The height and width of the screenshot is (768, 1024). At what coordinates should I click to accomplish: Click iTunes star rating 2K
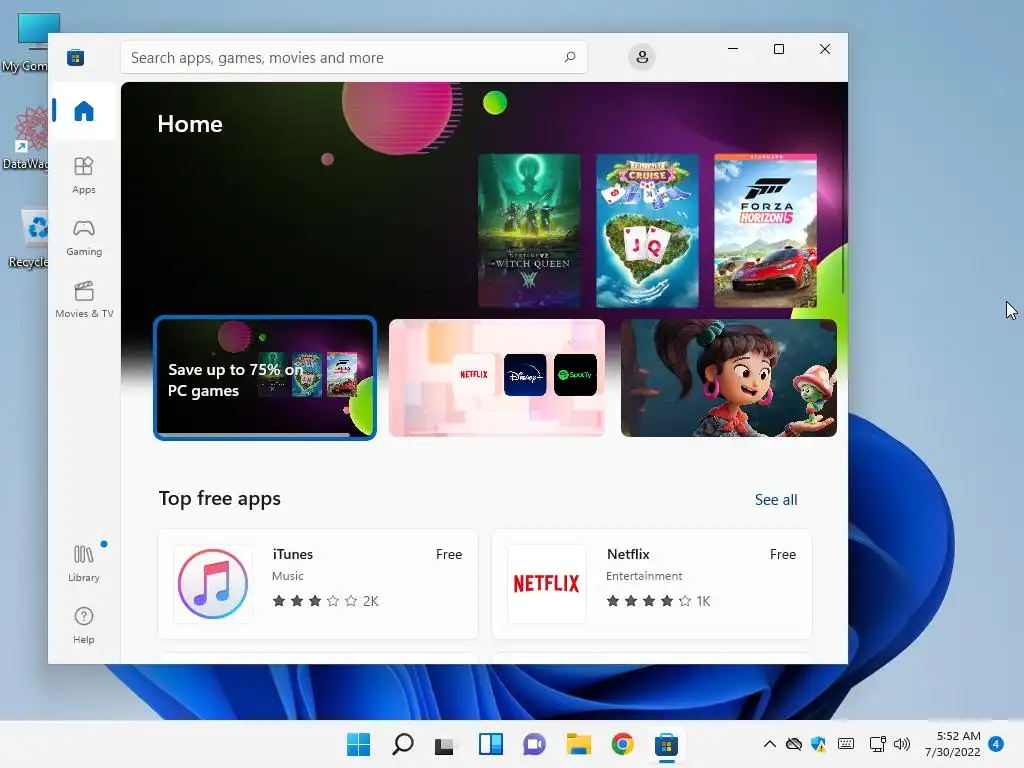[x=325, y=601]
